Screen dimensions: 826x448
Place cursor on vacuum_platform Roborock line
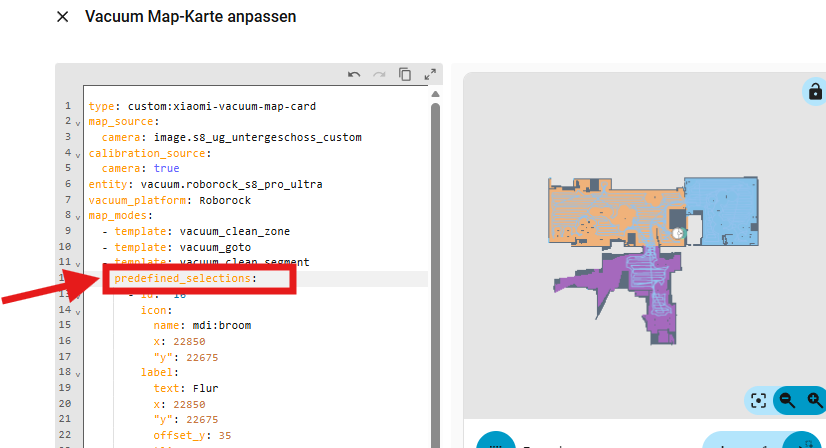pyautogui.click(x=150, y=200)
